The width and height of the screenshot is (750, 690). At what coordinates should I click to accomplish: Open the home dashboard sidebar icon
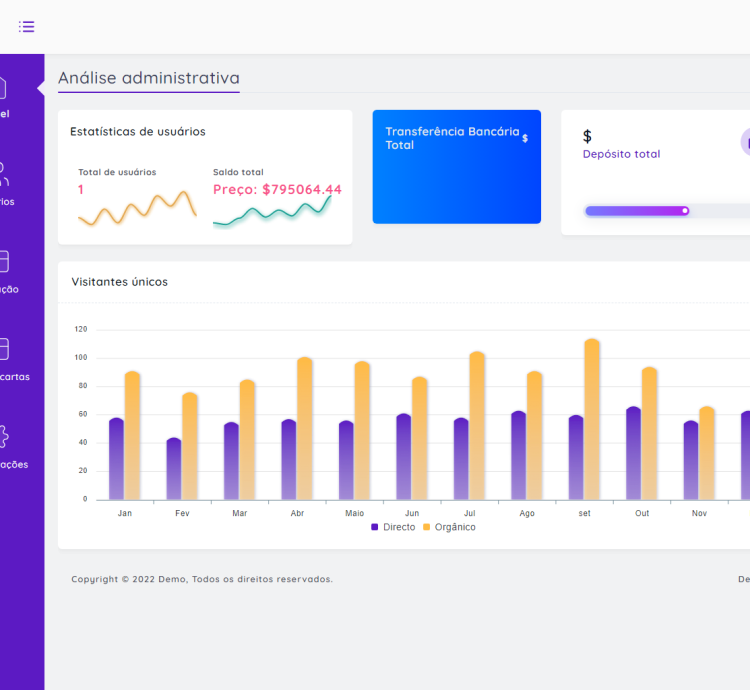[x=2, y=88]
